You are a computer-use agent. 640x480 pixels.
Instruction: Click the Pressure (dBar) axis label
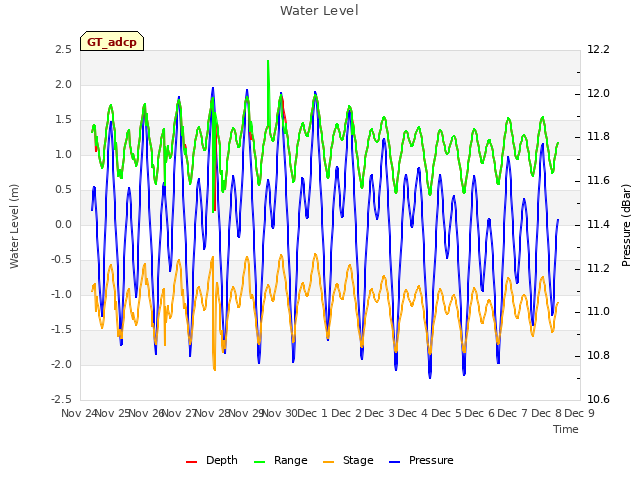click(627, 225)
